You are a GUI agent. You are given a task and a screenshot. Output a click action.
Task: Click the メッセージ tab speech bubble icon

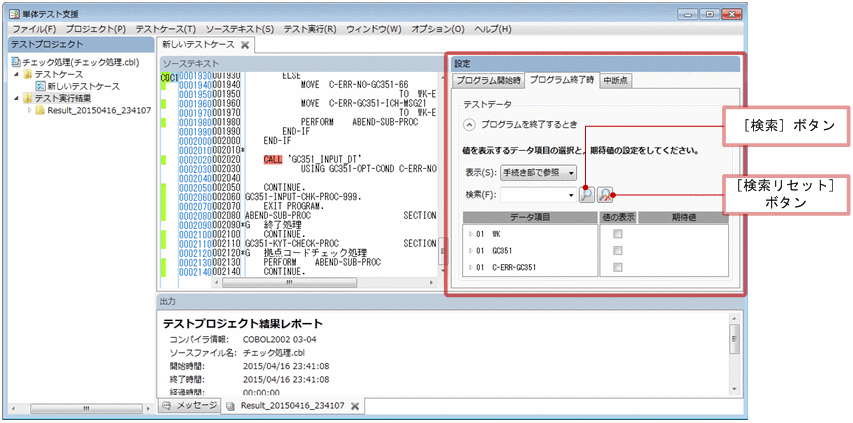click(167, 406)
